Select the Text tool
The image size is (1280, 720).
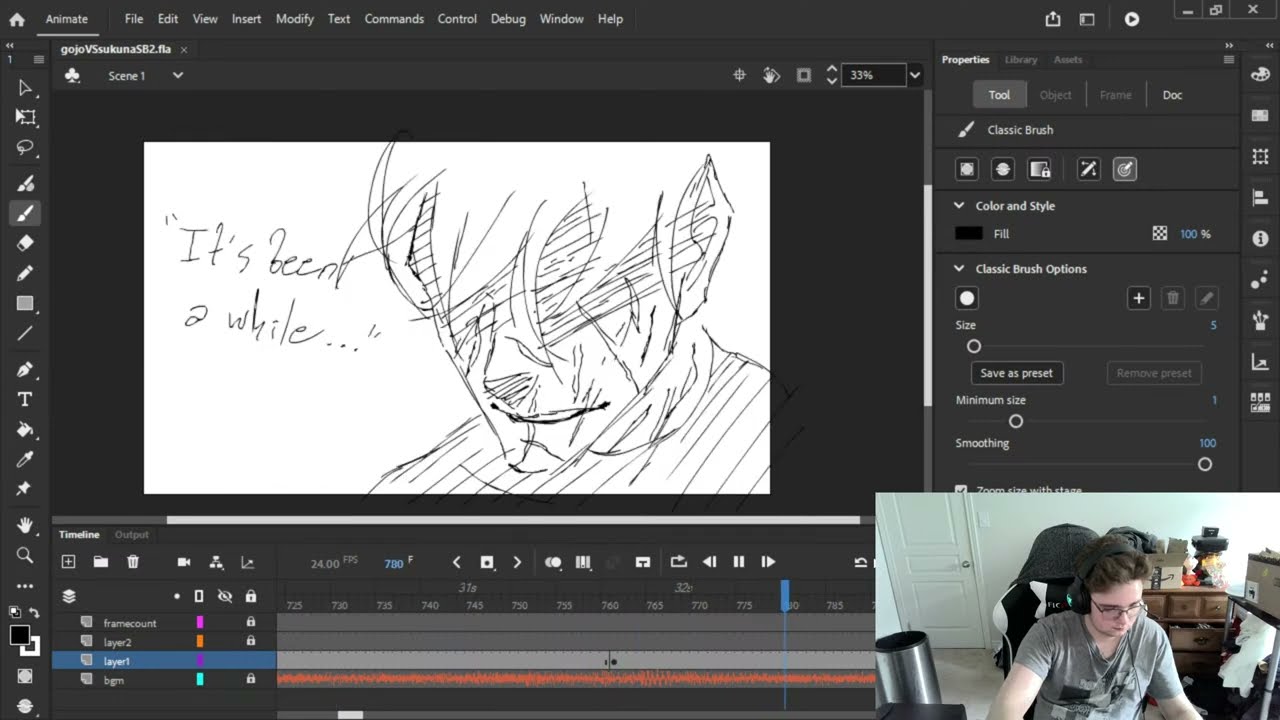tap(26, 399)
